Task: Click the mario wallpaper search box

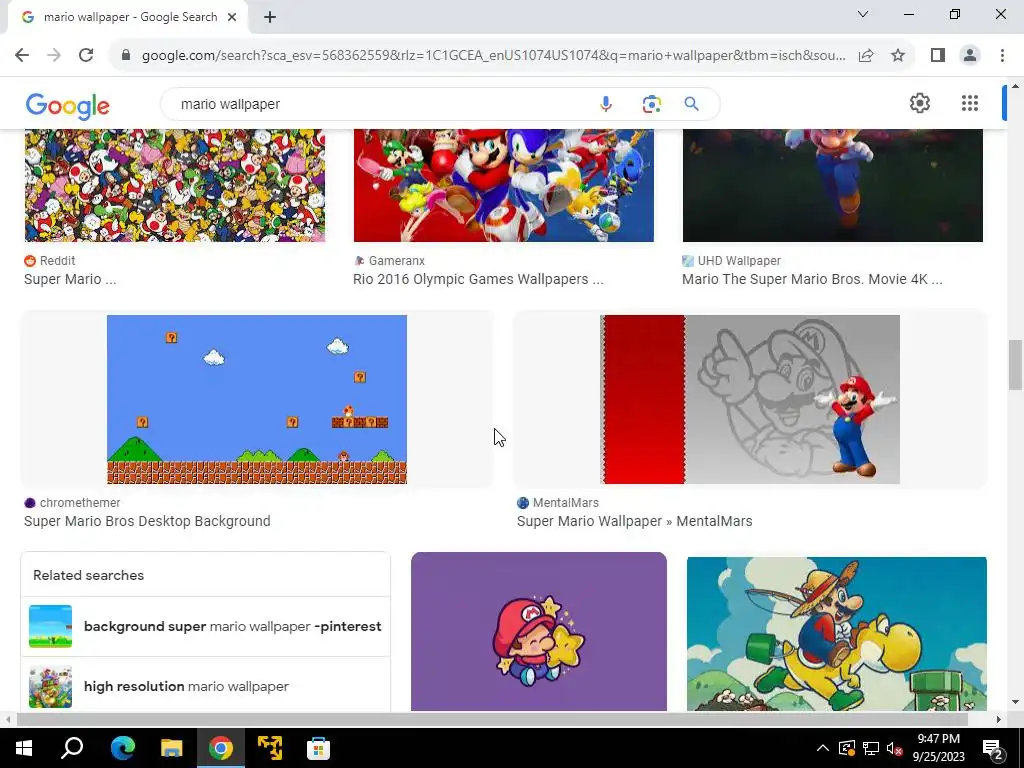Action: tap(385, 104)
